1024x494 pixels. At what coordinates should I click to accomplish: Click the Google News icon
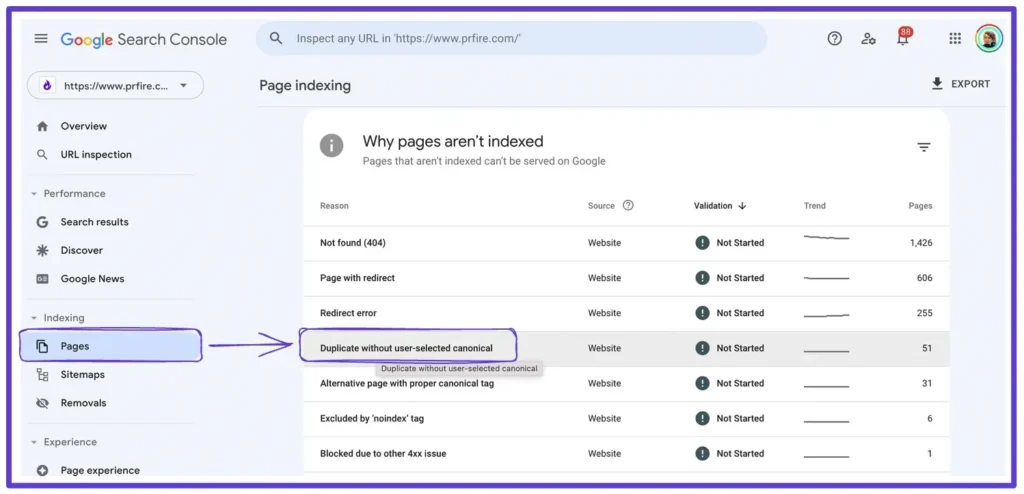tap(42, 279)
